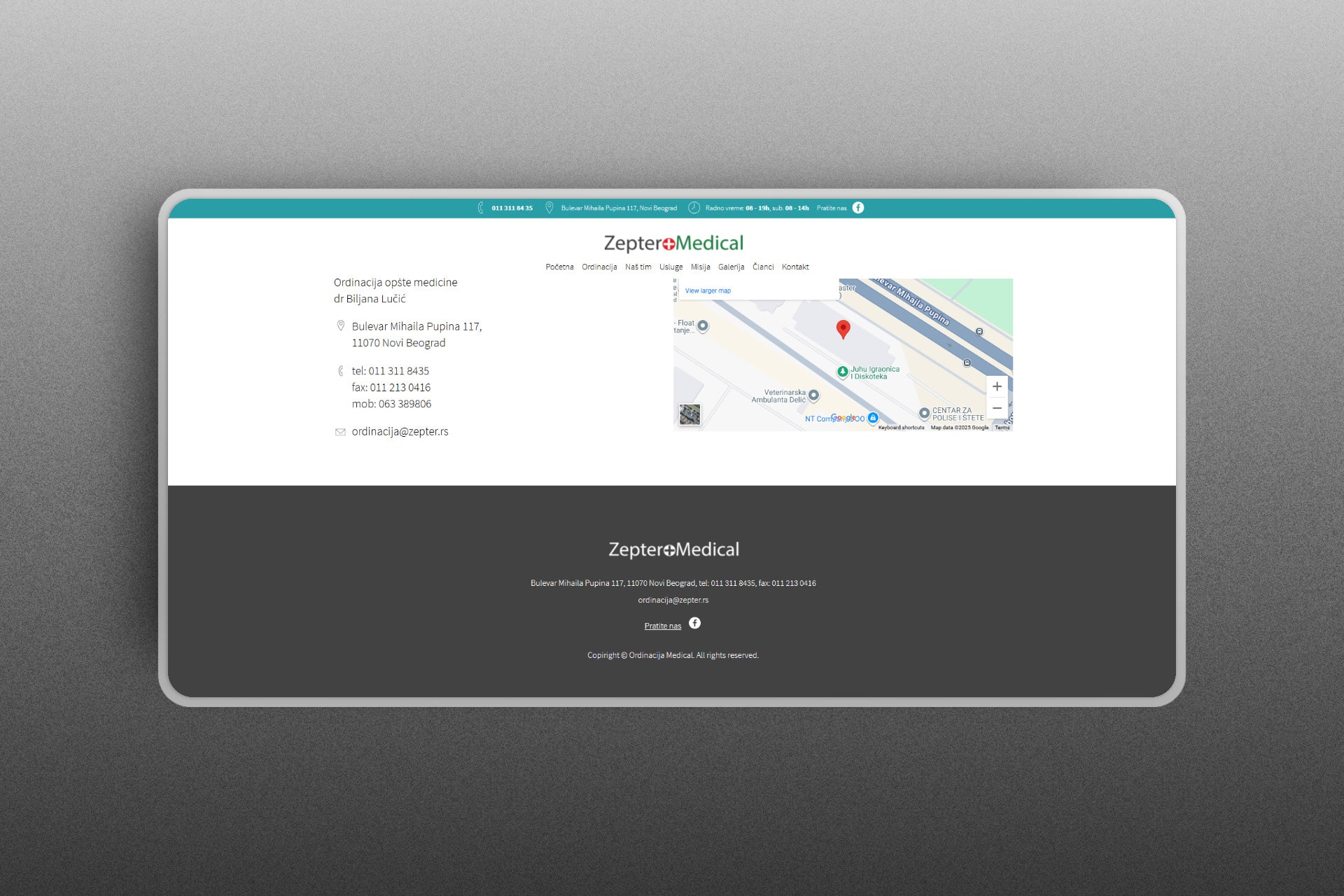Open footer Facebook icon
This screenshot has height=896, width=1344.
[x=694, y=623]
